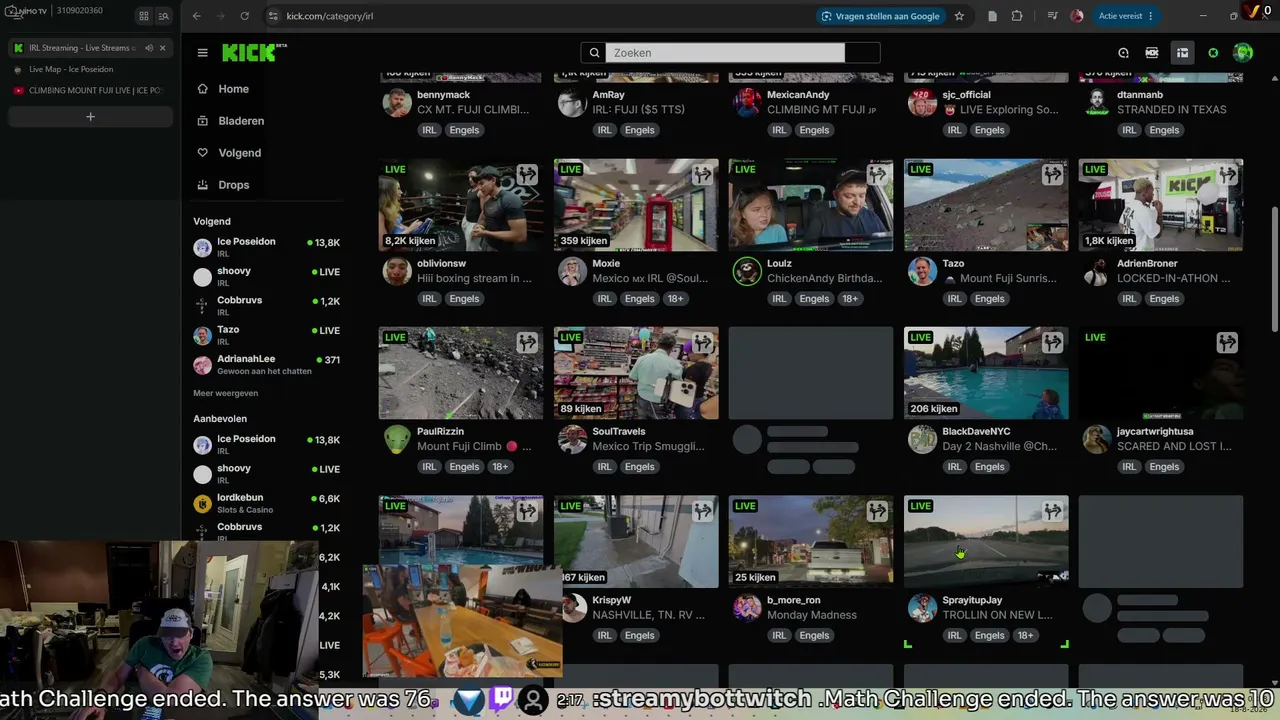Close the IRL Streaming tab
This screenshot has height=720, width=1280.
pos(162,48)
